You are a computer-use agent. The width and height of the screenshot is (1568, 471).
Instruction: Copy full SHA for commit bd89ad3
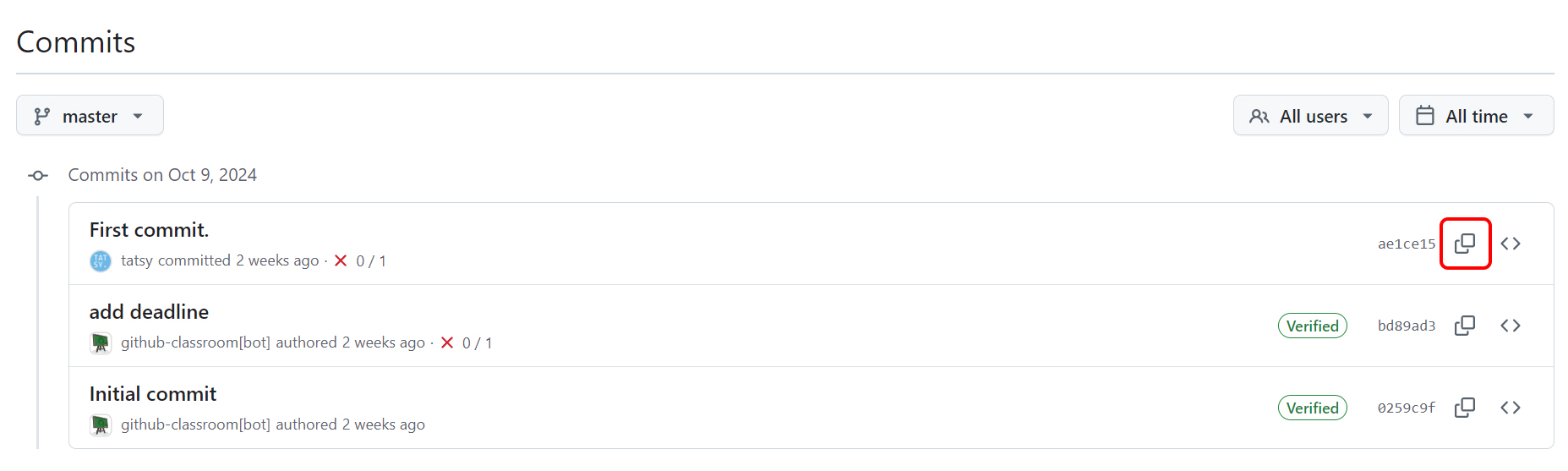pyautogui.click(x=1465, y=326)
